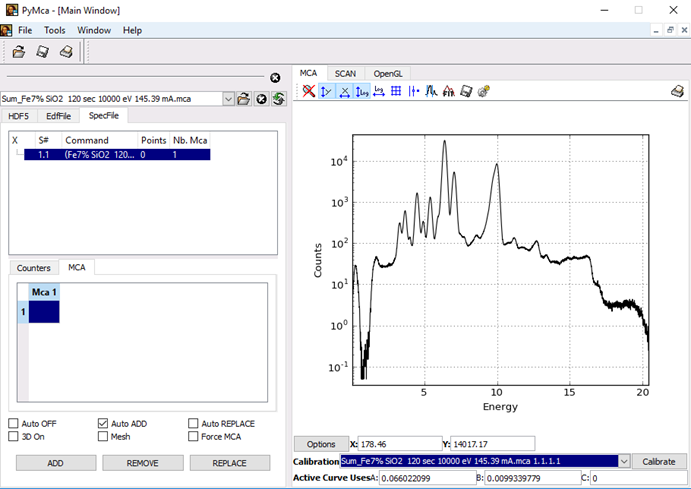Select the Mca 1 cell in row 1
Image resolution: width=691 pixels, height=489 pixels.
coord(44,312)
